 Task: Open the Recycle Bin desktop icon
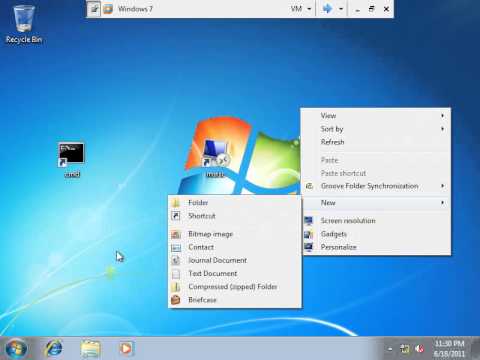pyautogui.click(x=24, y=24)
